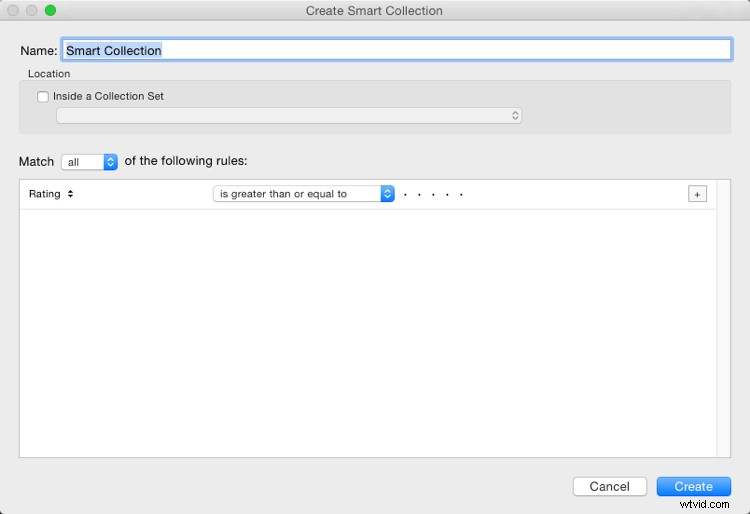Click the empty area of the rules list
Screen dimensions: 750x514
tap(368, 333)
